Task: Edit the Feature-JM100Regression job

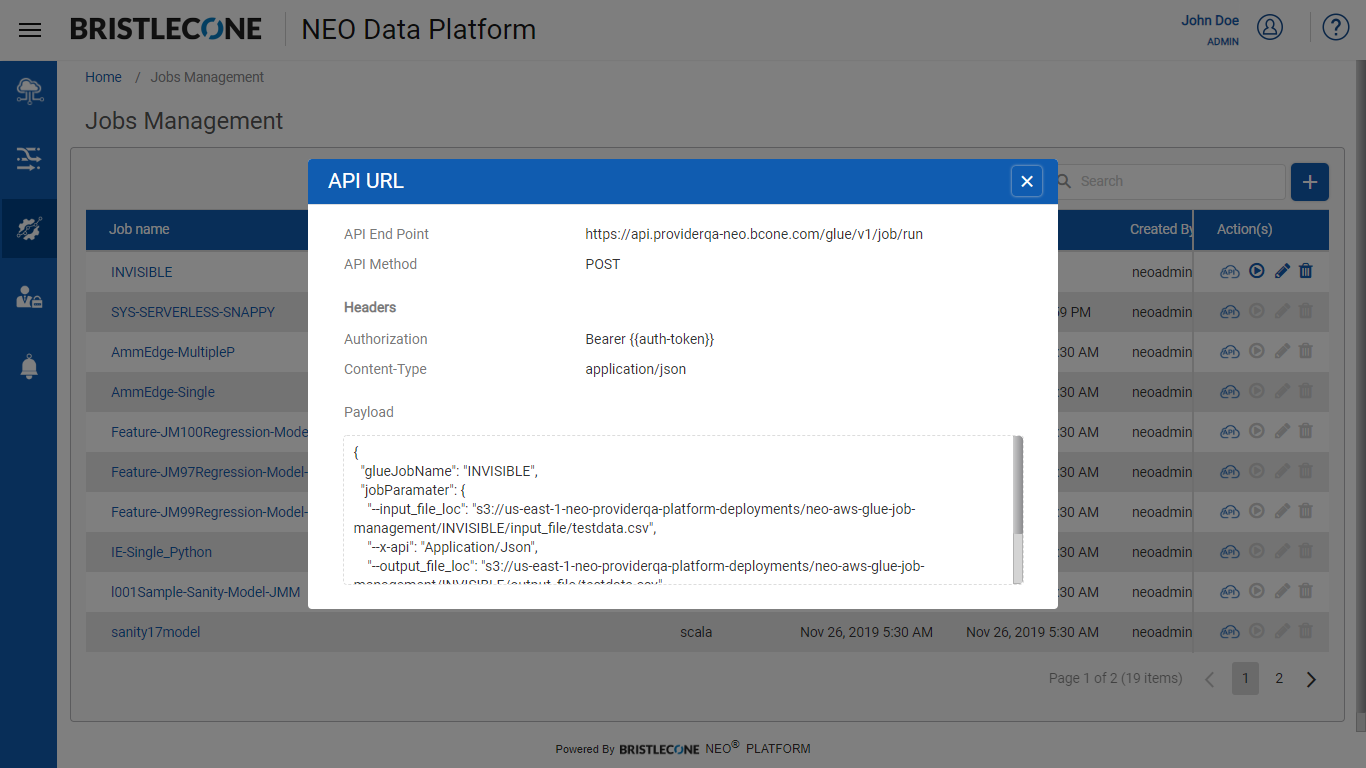Action: (x=1282, y=431)
